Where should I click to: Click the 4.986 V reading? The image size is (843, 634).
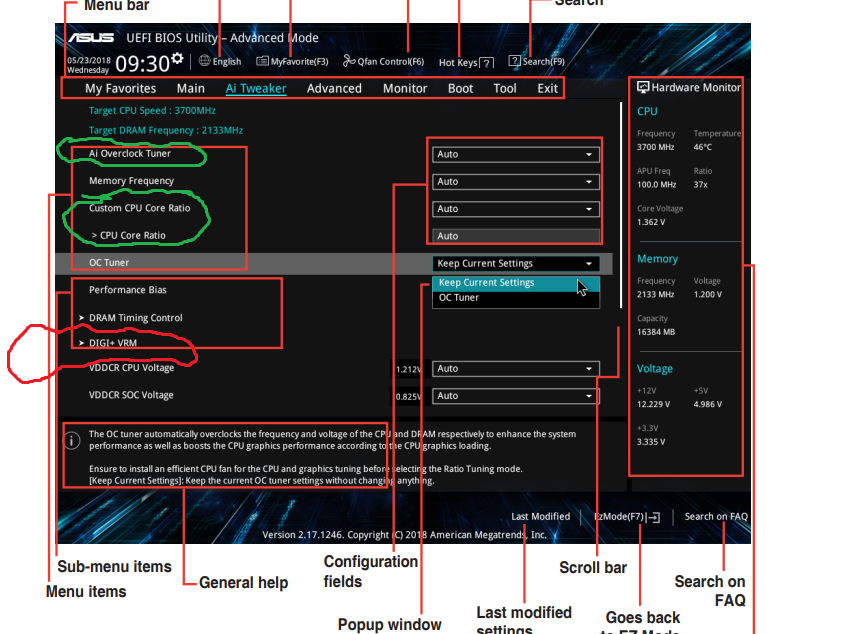coord(708,404)
